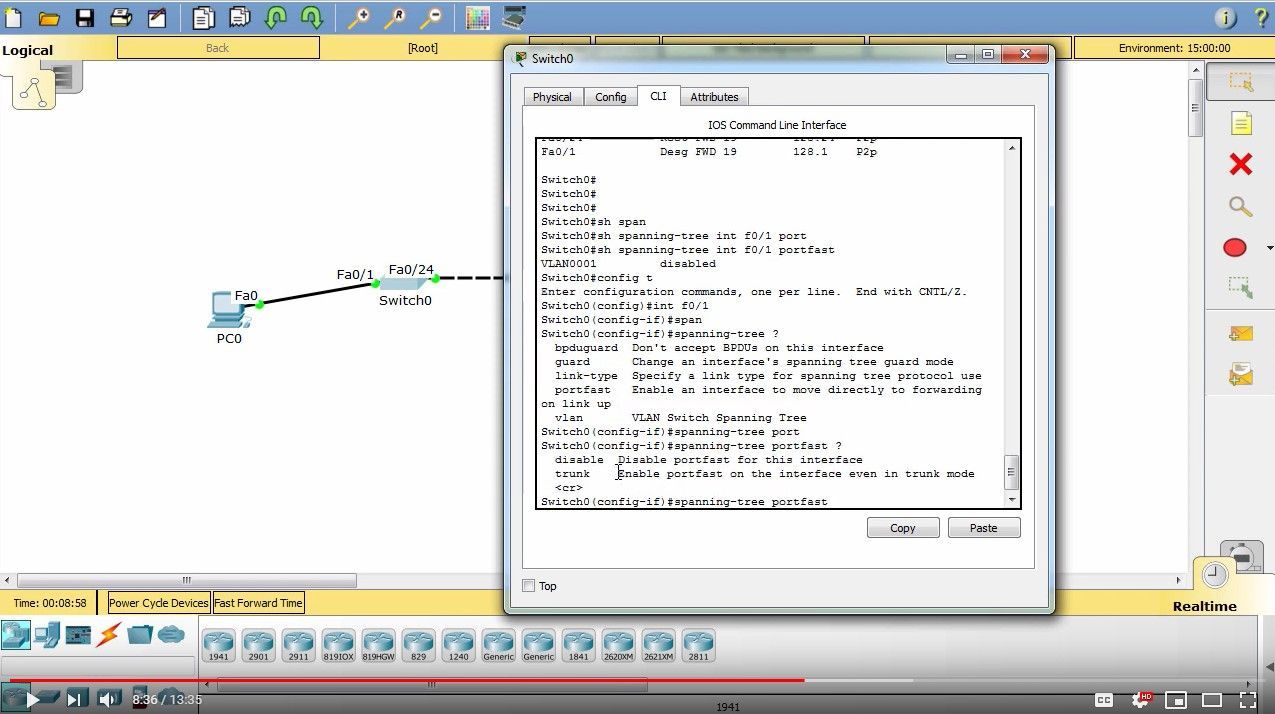
Task: Redo the action (green right arrow)
Action: tap(312, 18)
